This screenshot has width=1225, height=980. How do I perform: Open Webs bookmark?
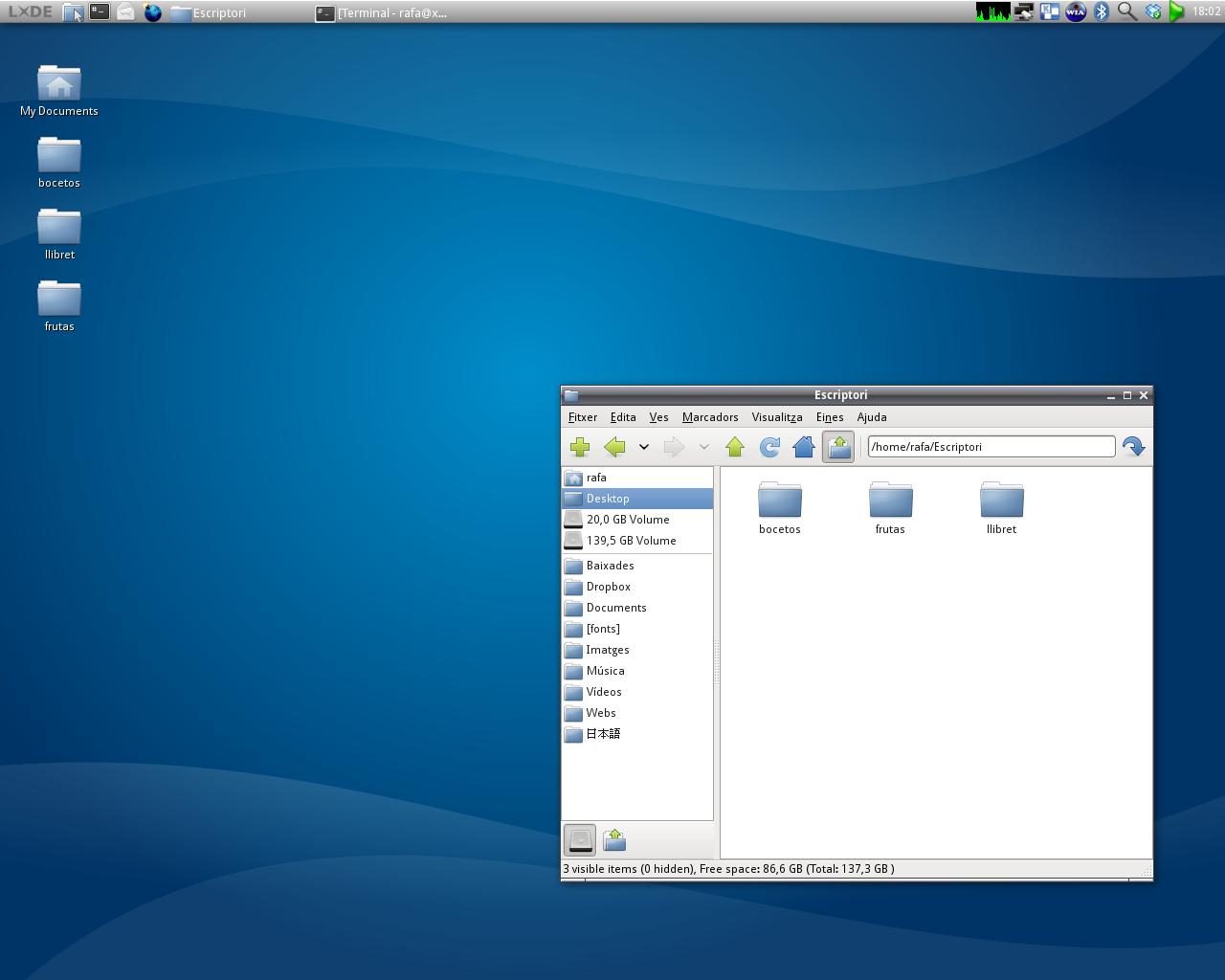tap(637, 713)
